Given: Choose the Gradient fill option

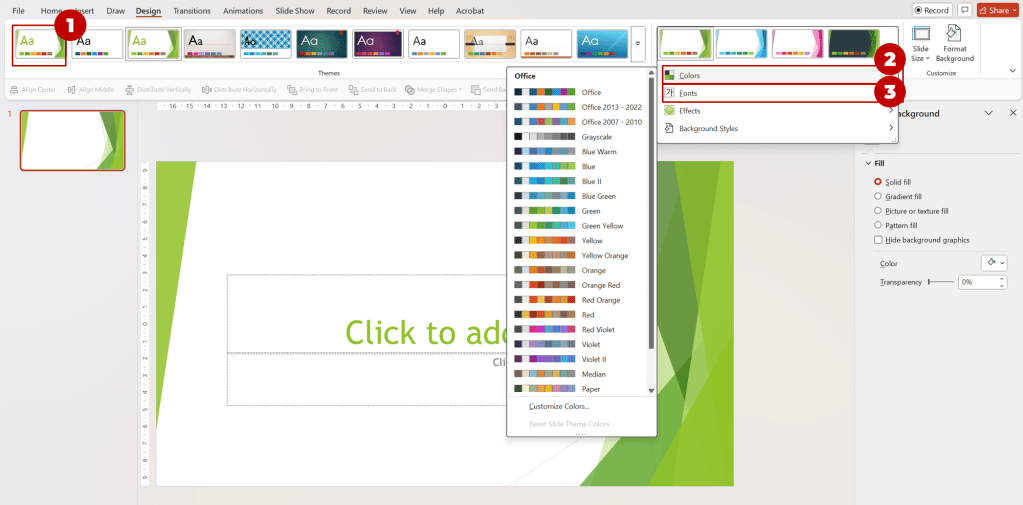Looking at the screenshot, I should point(878,197).
